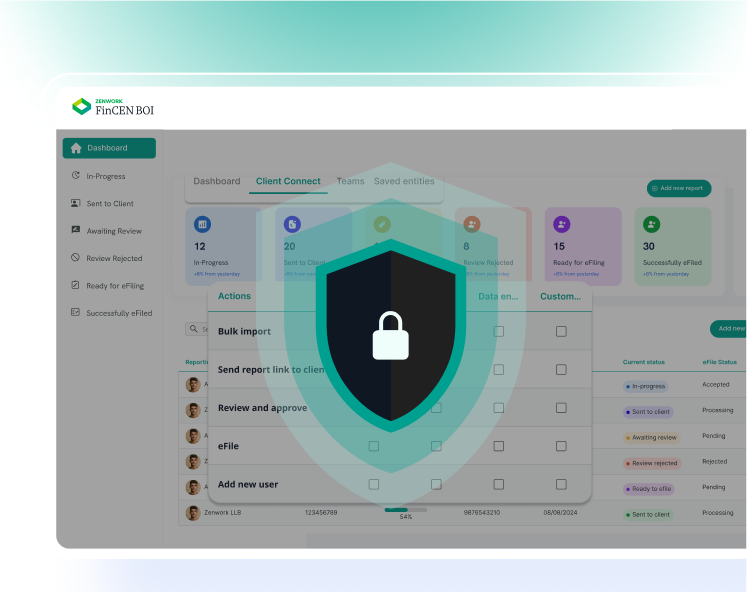Open the Saved entities tab
The height and width of the screenshot is (592, 747).
(404, 181)
